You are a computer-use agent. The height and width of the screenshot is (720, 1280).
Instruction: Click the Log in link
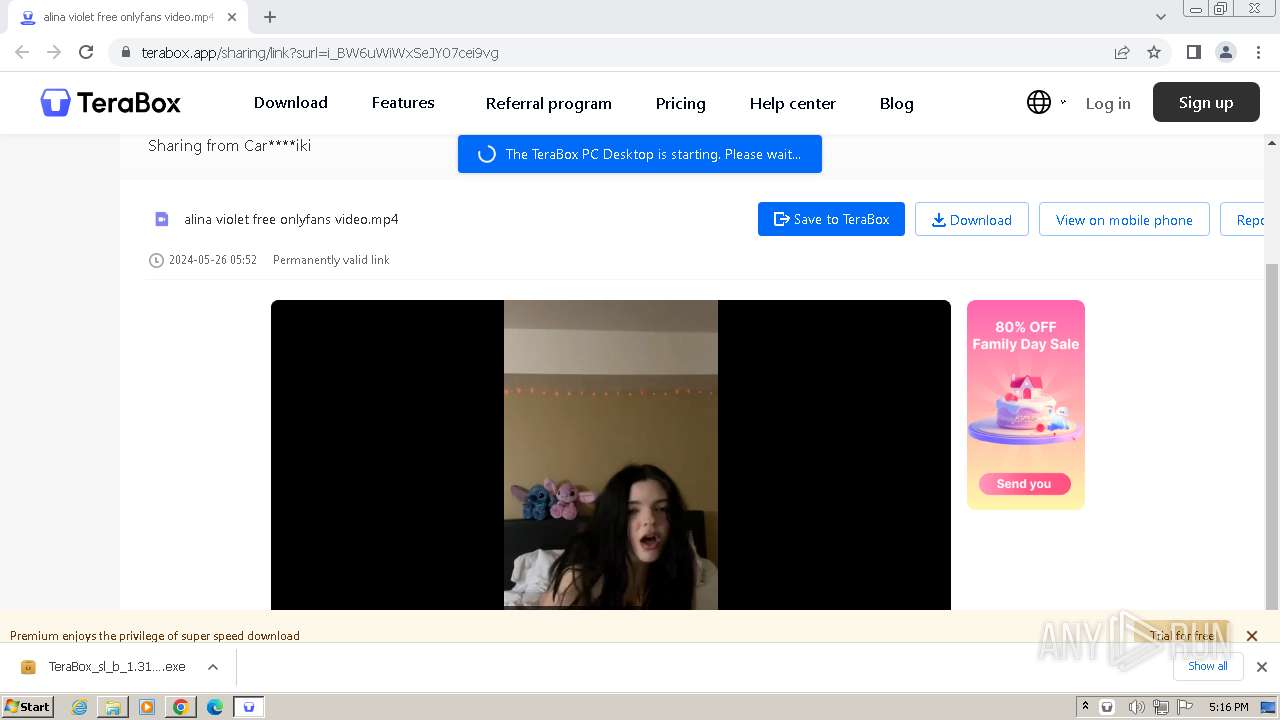1108,103
